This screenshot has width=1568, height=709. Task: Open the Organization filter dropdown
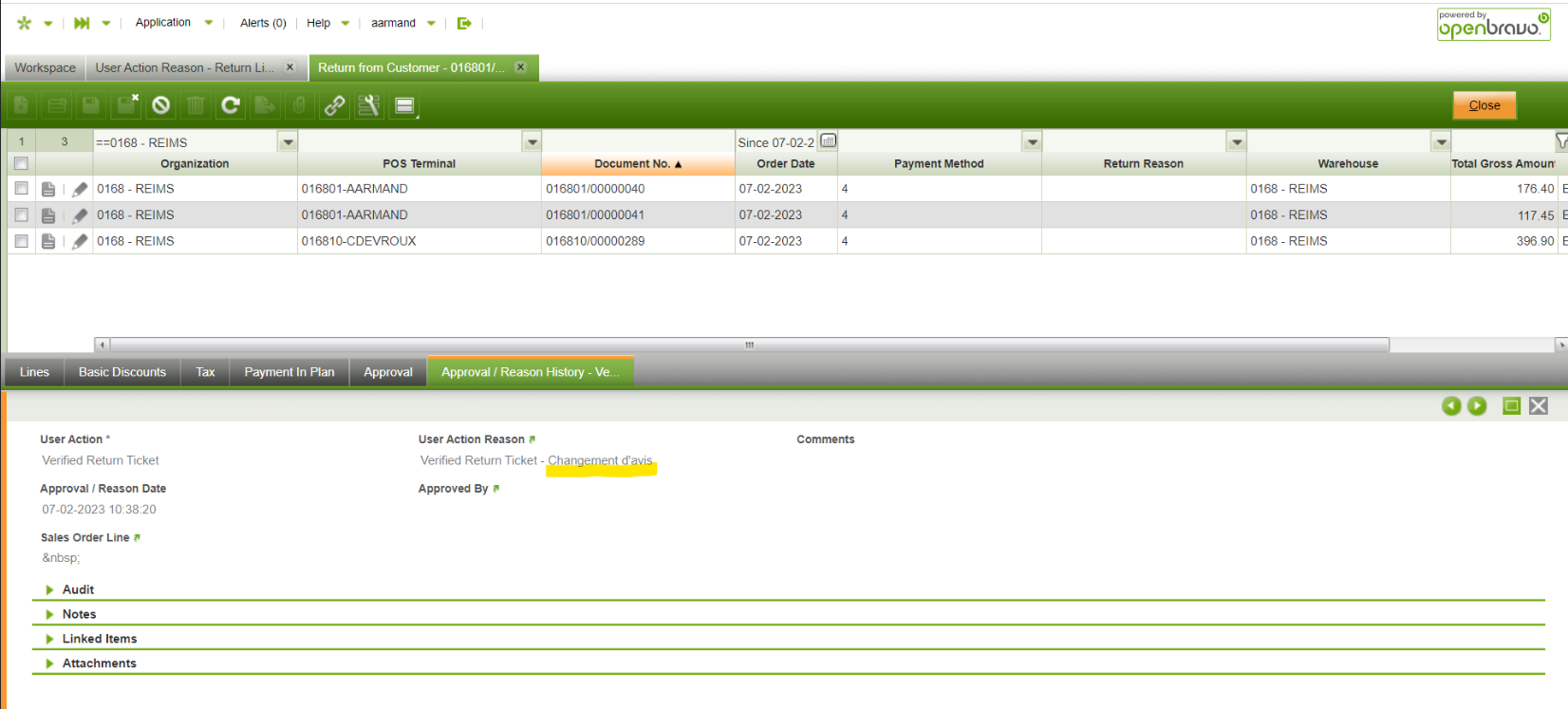(288, 142)
